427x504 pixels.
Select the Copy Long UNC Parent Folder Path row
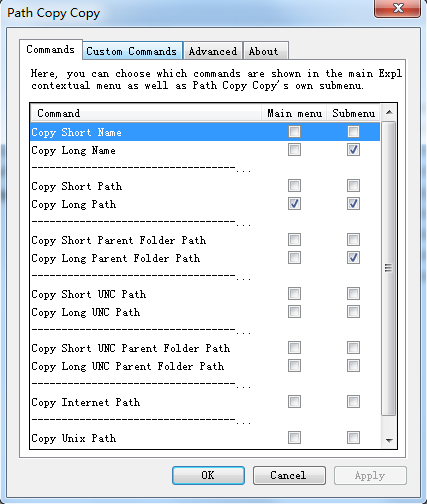(x=205, y=366)
